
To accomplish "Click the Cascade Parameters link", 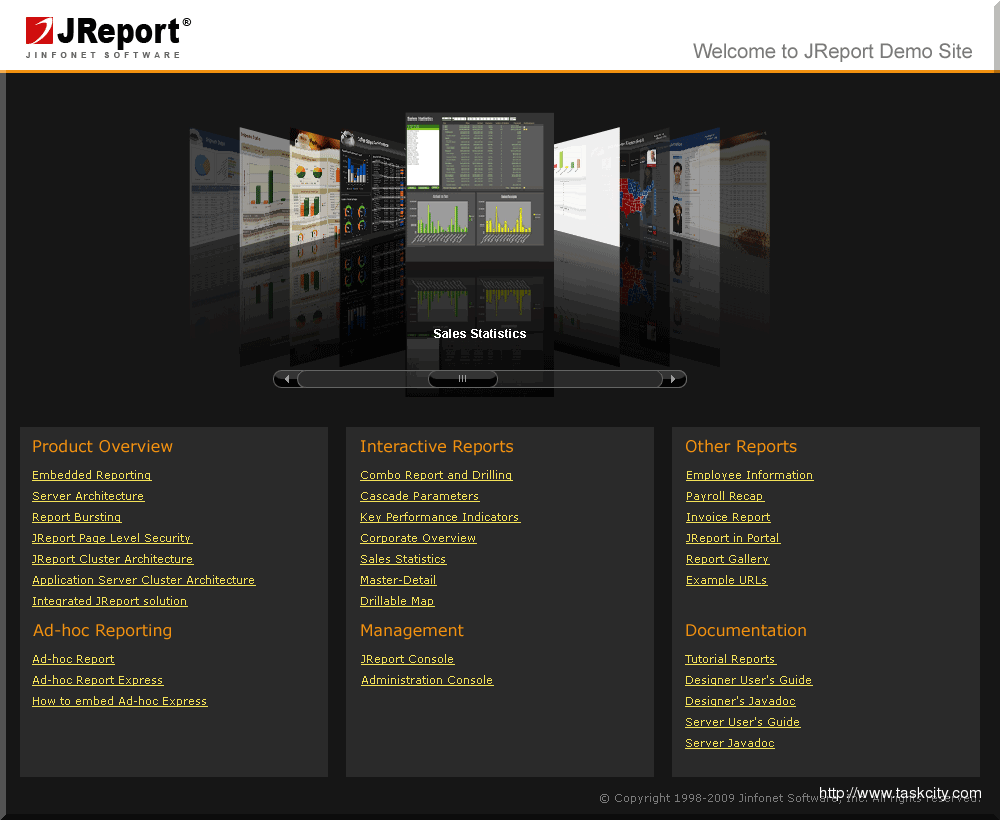I will click(420, 496).
